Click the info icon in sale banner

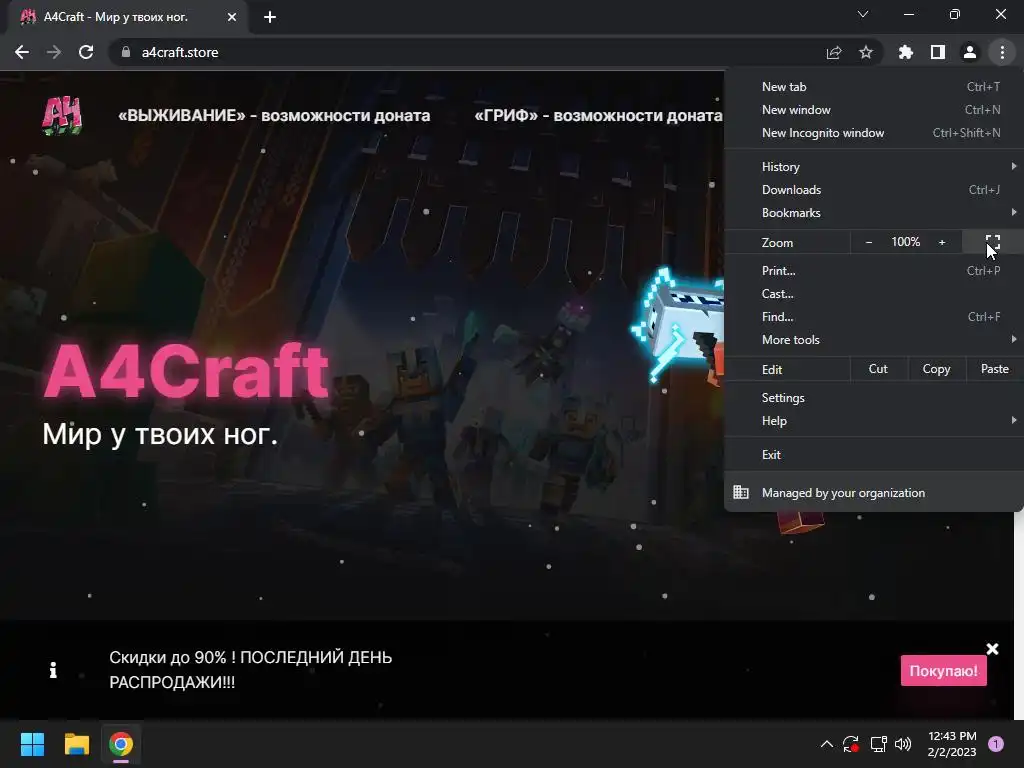coord(53,669)
